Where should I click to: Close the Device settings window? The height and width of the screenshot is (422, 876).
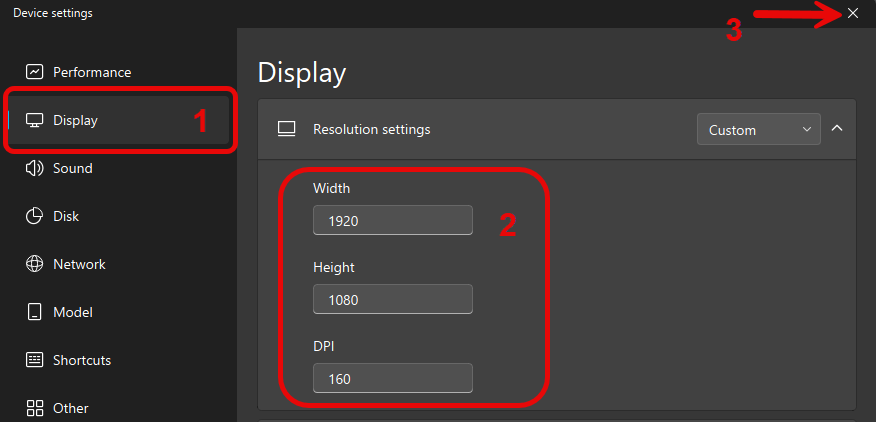[852, 13]
